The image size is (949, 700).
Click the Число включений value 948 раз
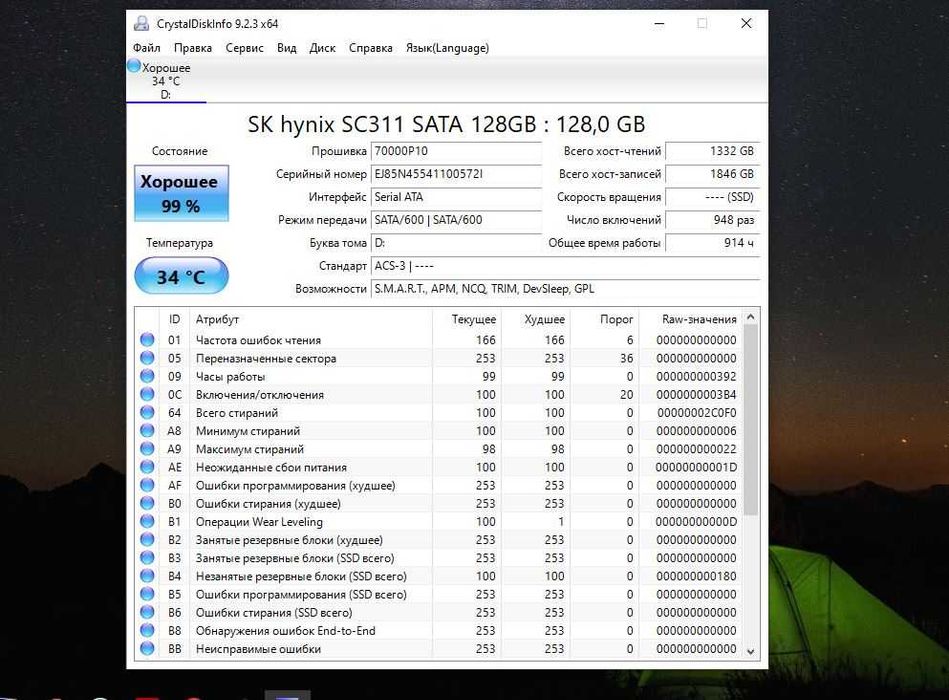[712, 220]
